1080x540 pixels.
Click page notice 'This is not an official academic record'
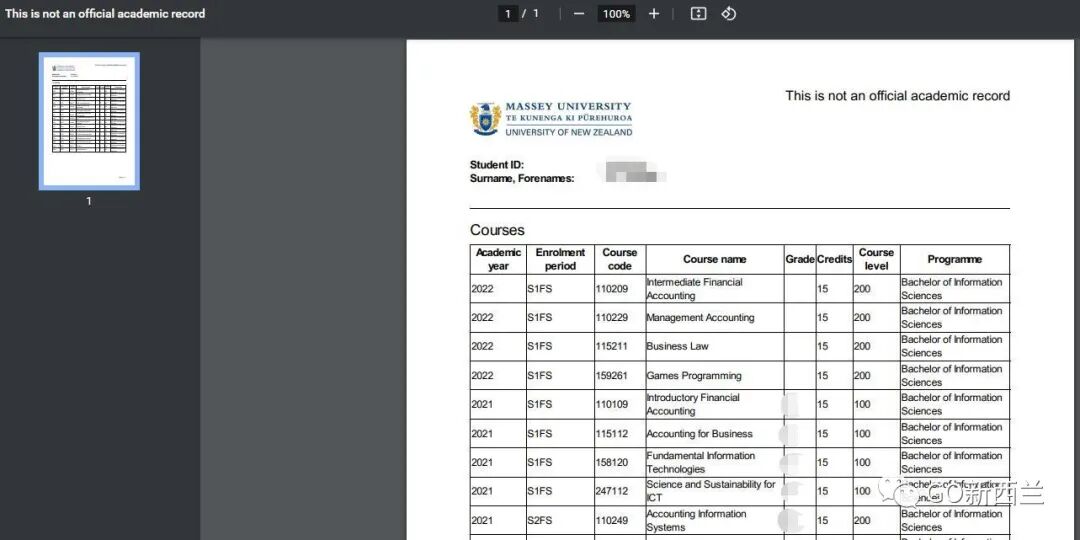click(897, 96)
